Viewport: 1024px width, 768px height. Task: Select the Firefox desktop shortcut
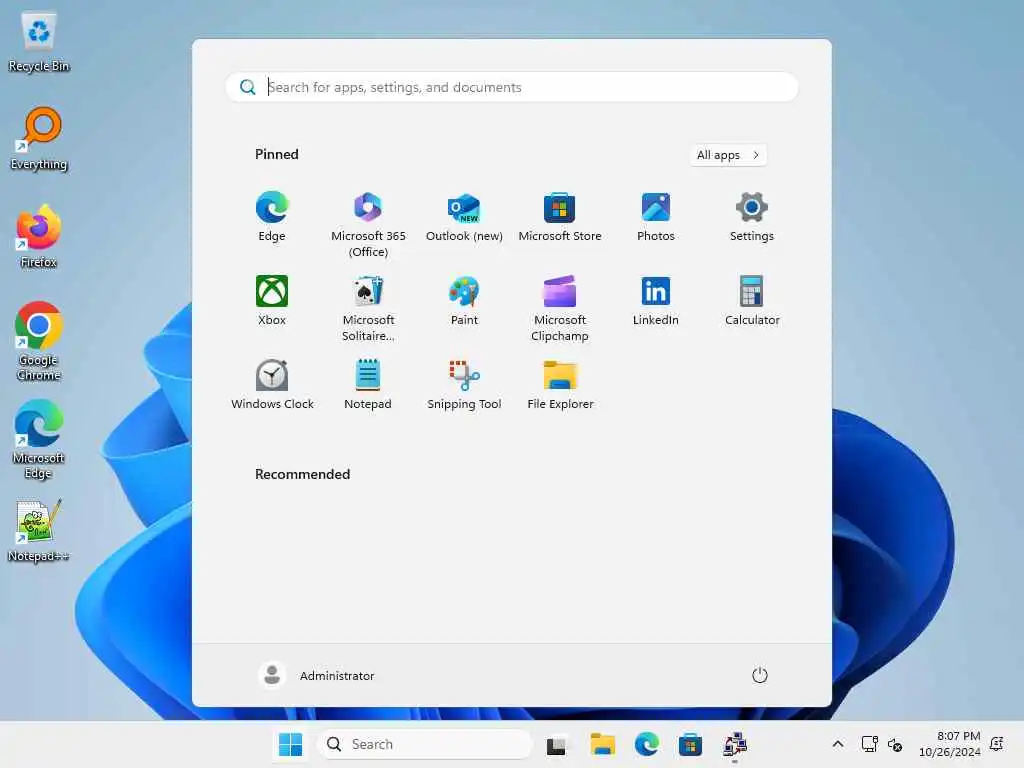39,237
